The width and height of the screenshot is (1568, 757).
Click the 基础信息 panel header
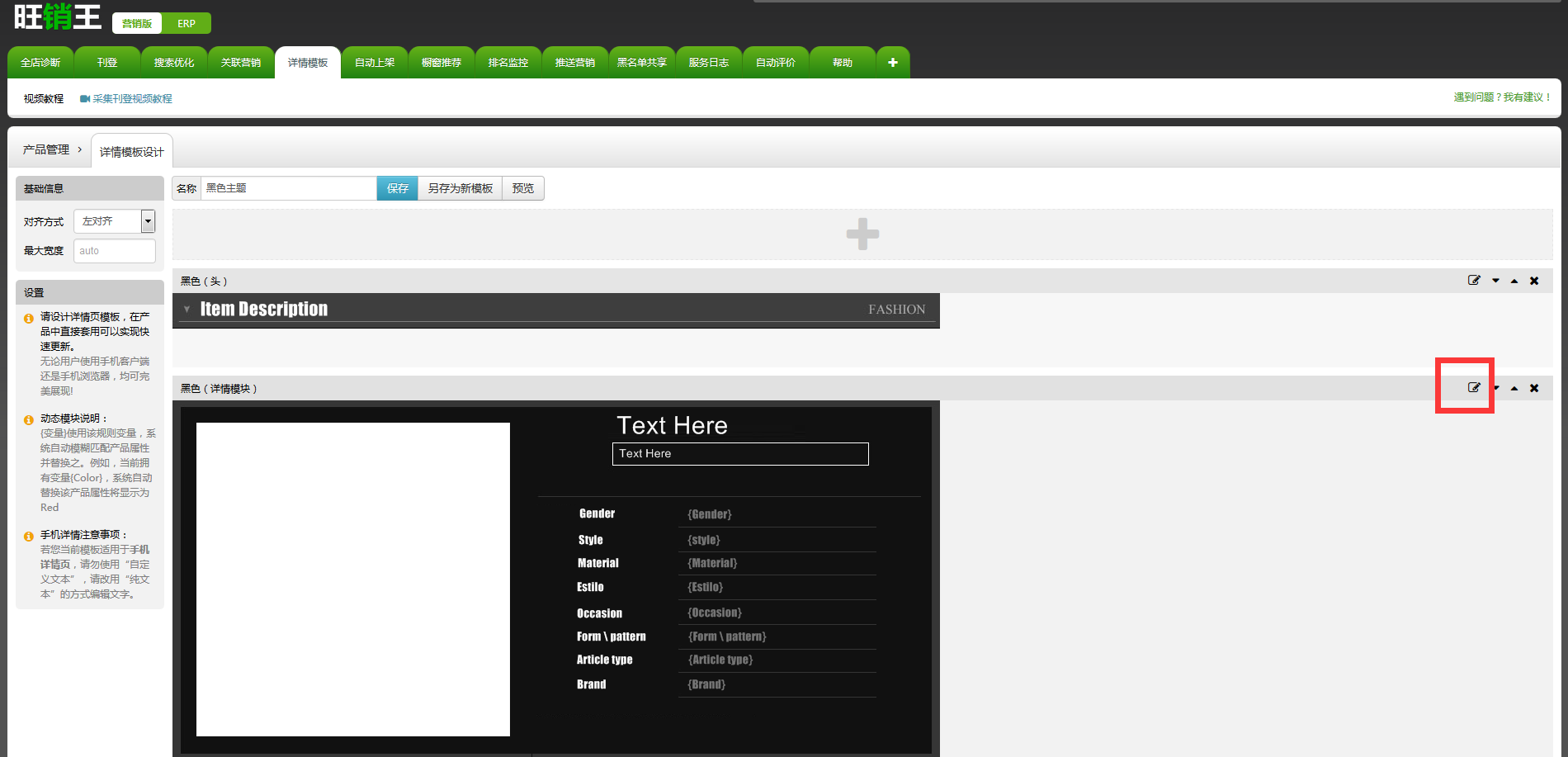(x=90, y=188)
